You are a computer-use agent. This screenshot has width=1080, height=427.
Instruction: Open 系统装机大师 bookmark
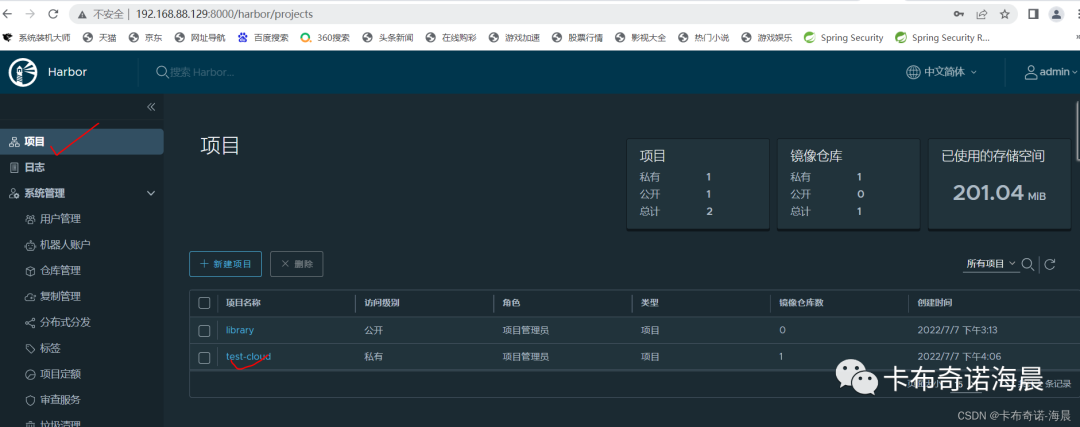point(37,38)
